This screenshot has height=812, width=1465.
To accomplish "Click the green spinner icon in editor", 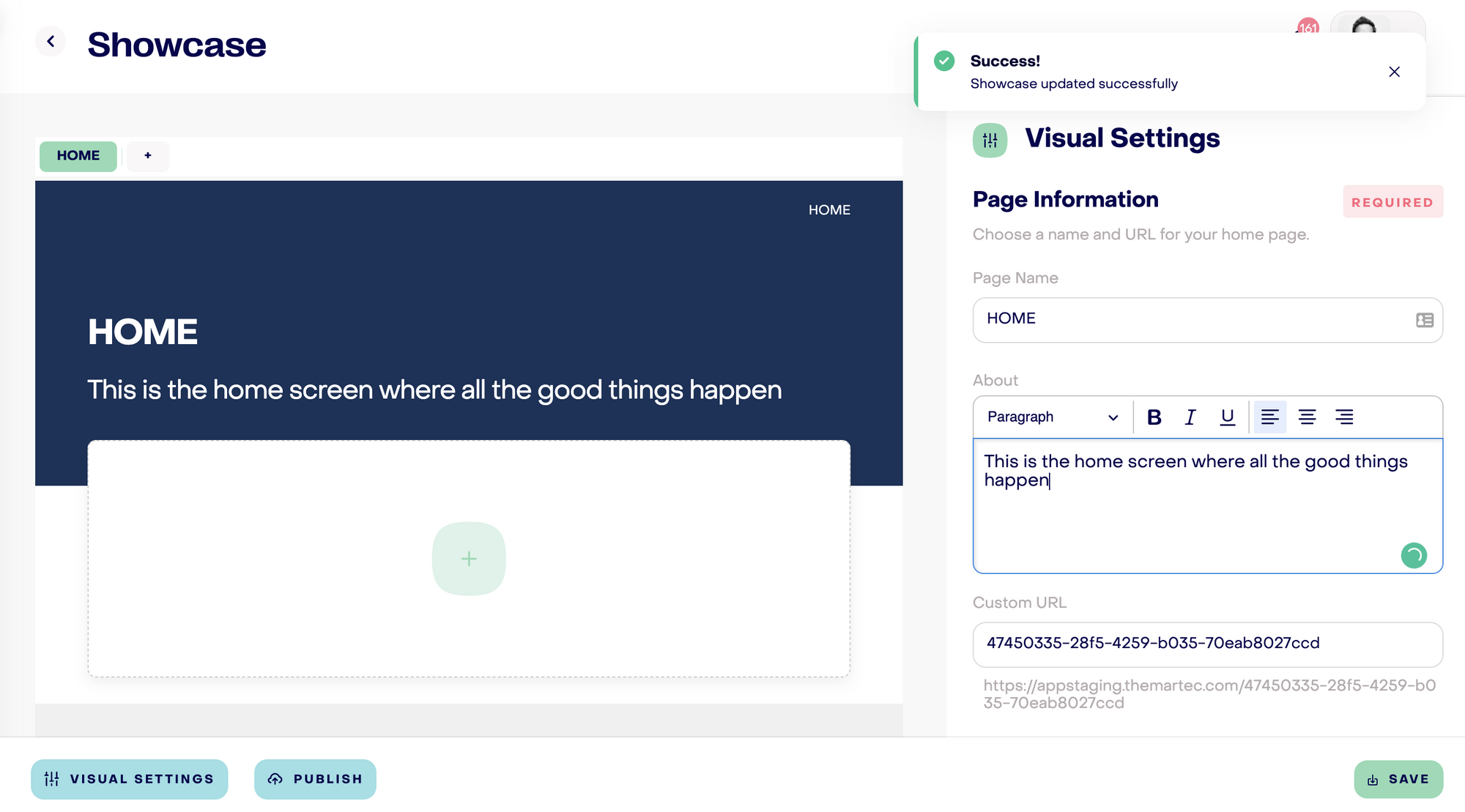I will pos(1414,556).
